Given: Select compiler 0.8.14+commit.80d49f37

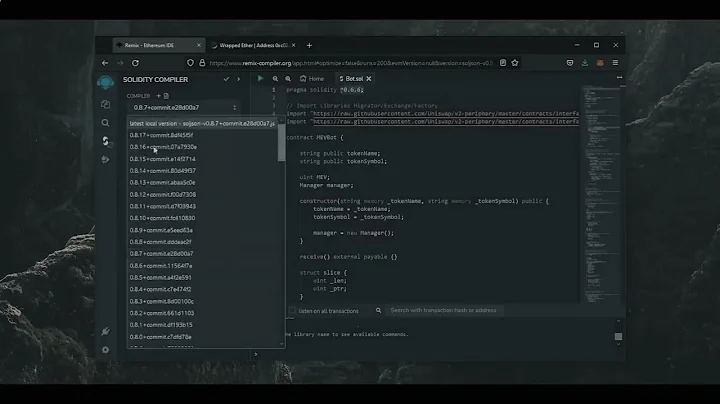Looking at the screenshot, I should (202, 171).
